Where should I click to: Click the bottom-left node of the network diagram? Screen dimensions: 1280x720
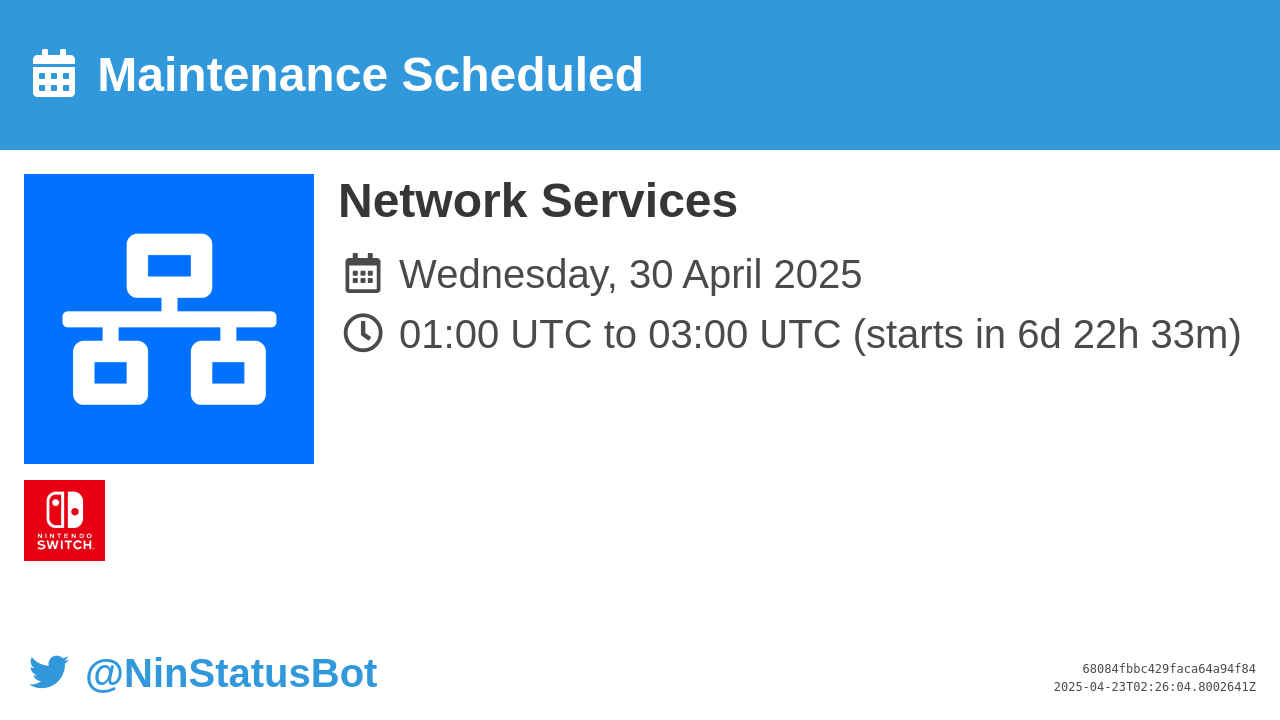tap(110, 373)
